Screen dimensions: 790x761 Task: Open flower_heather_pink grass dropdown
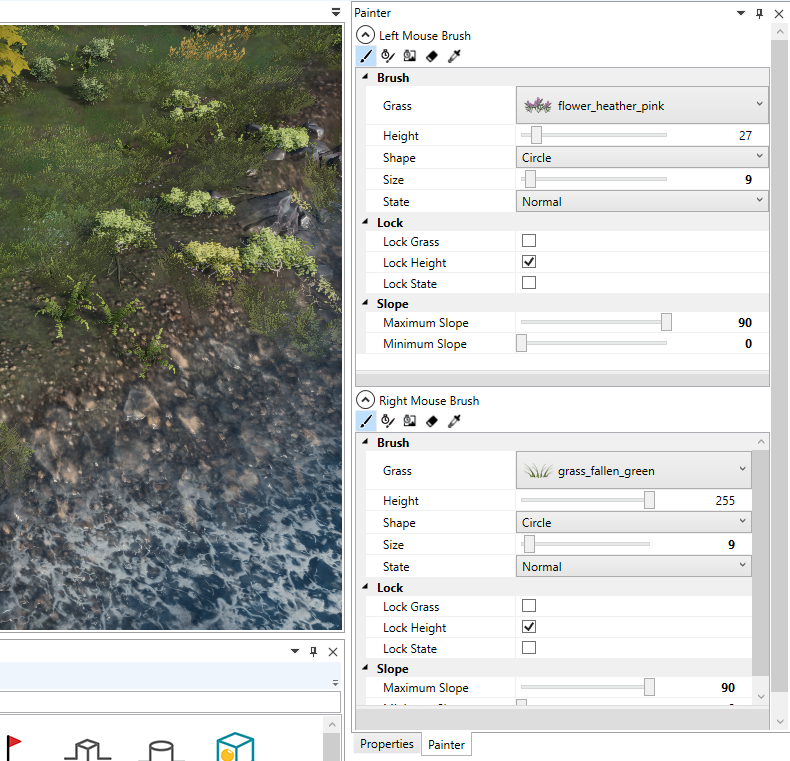point(642,105)
